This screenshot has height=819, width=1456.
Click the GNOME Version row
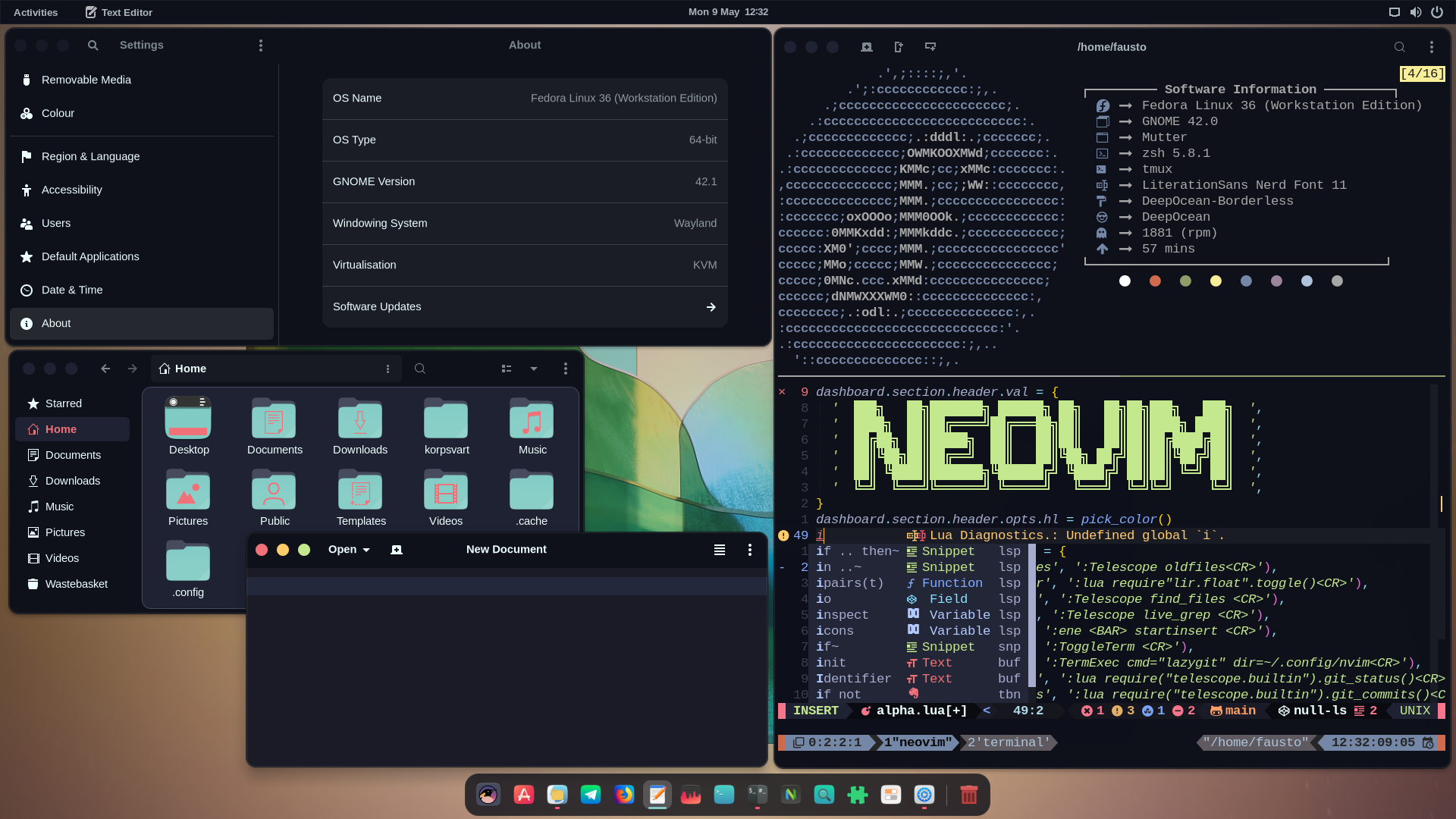[525, 181]
